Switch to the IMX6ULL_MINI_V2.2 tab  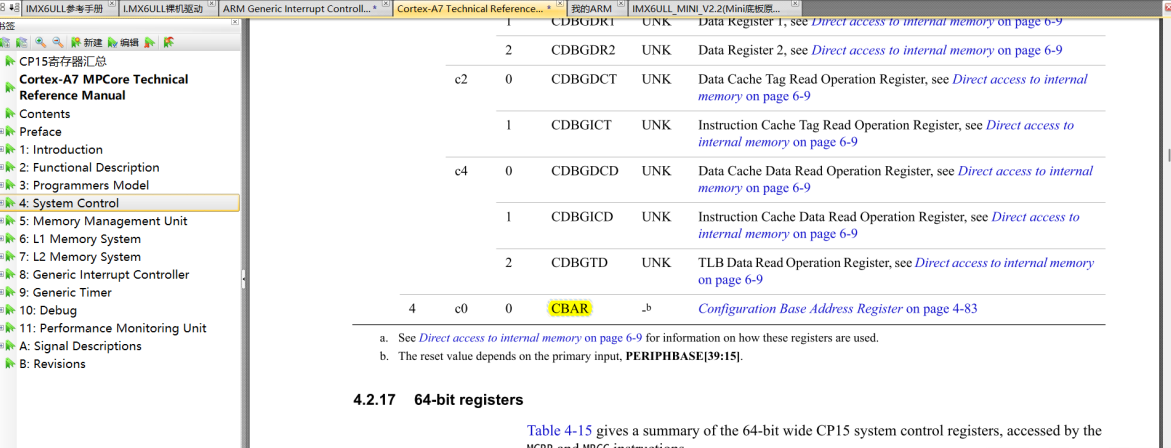[x=715, y=9]
